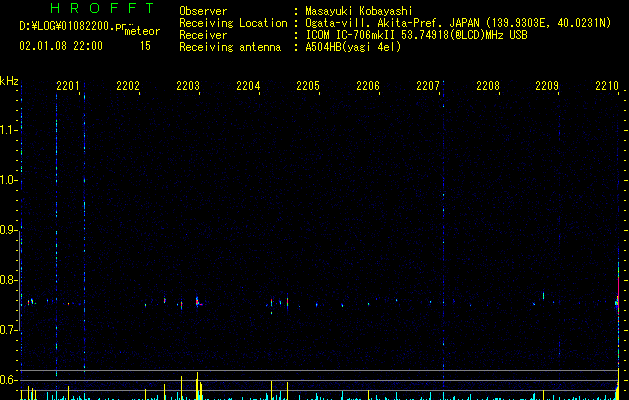Click the 2204 time marker

[248, 85]
